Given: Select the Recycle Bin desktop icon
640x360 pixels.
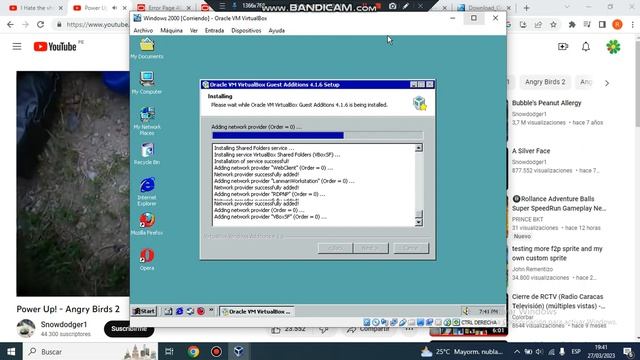Looking at the screenshot, I should point(147,154).
